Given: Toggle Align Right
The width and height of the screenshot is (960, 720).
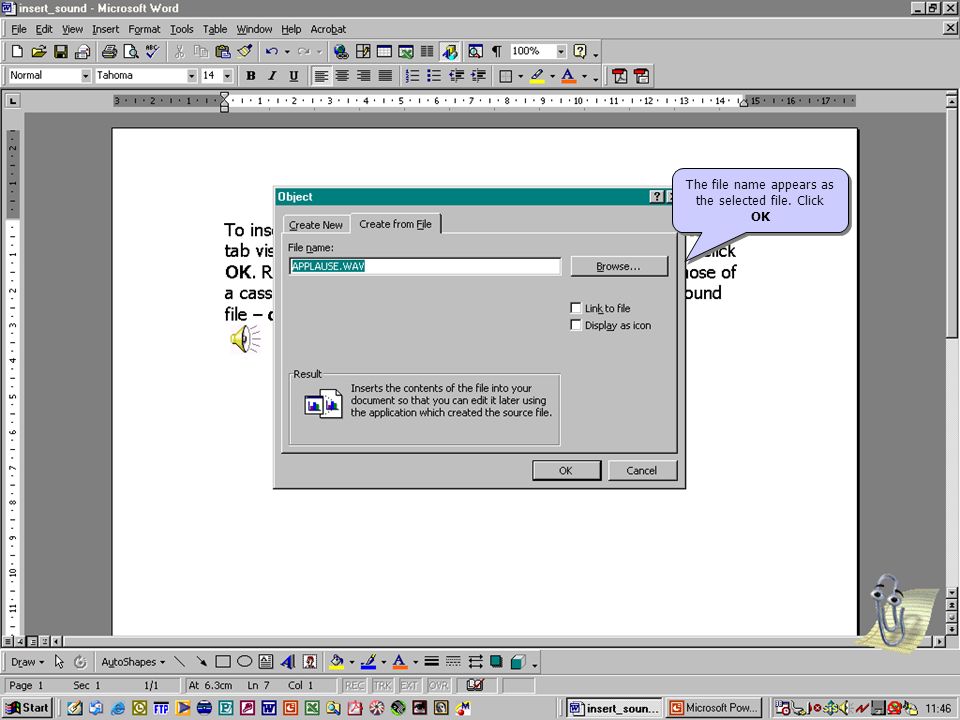Looking at the screenshot, I should click(x=364, y=76).
